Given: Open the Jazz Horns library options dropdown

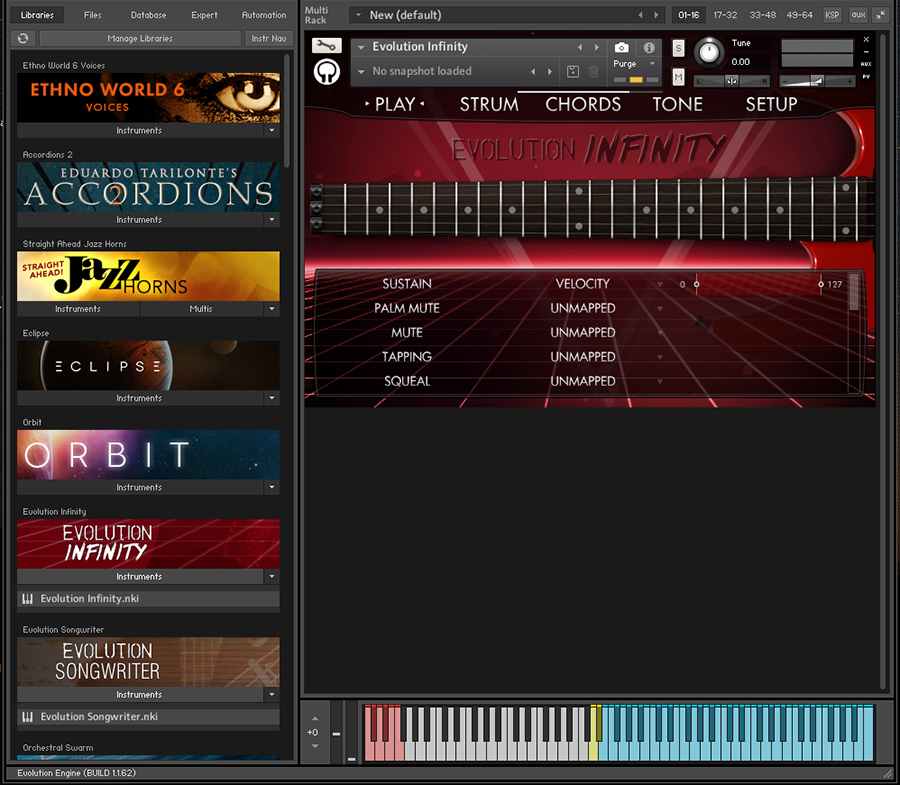Looking at the screenshot, I should pyautogui.click(x=271, y=309).
